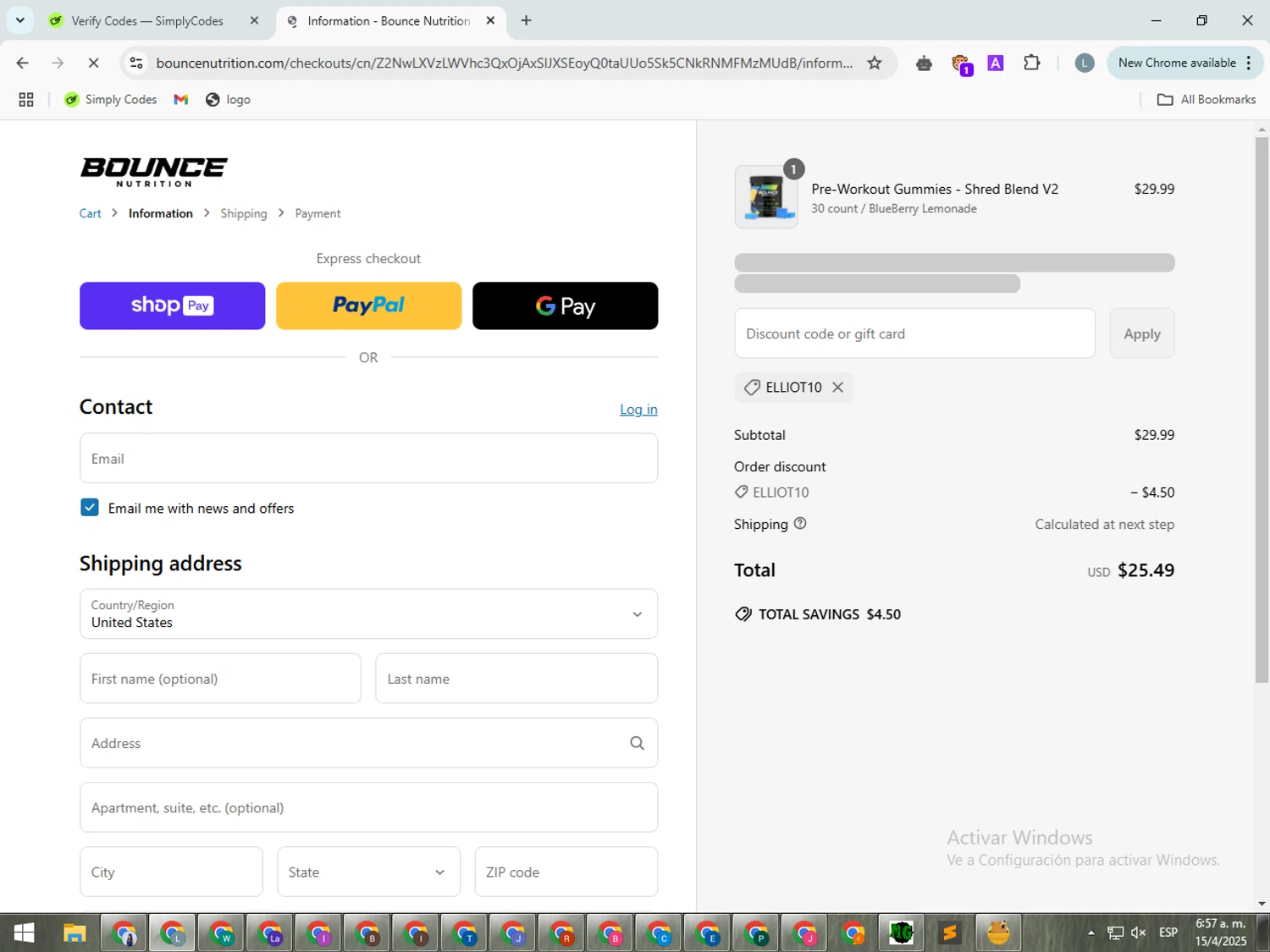Open File Explorer from the taskbar

(x=75, y=933)
